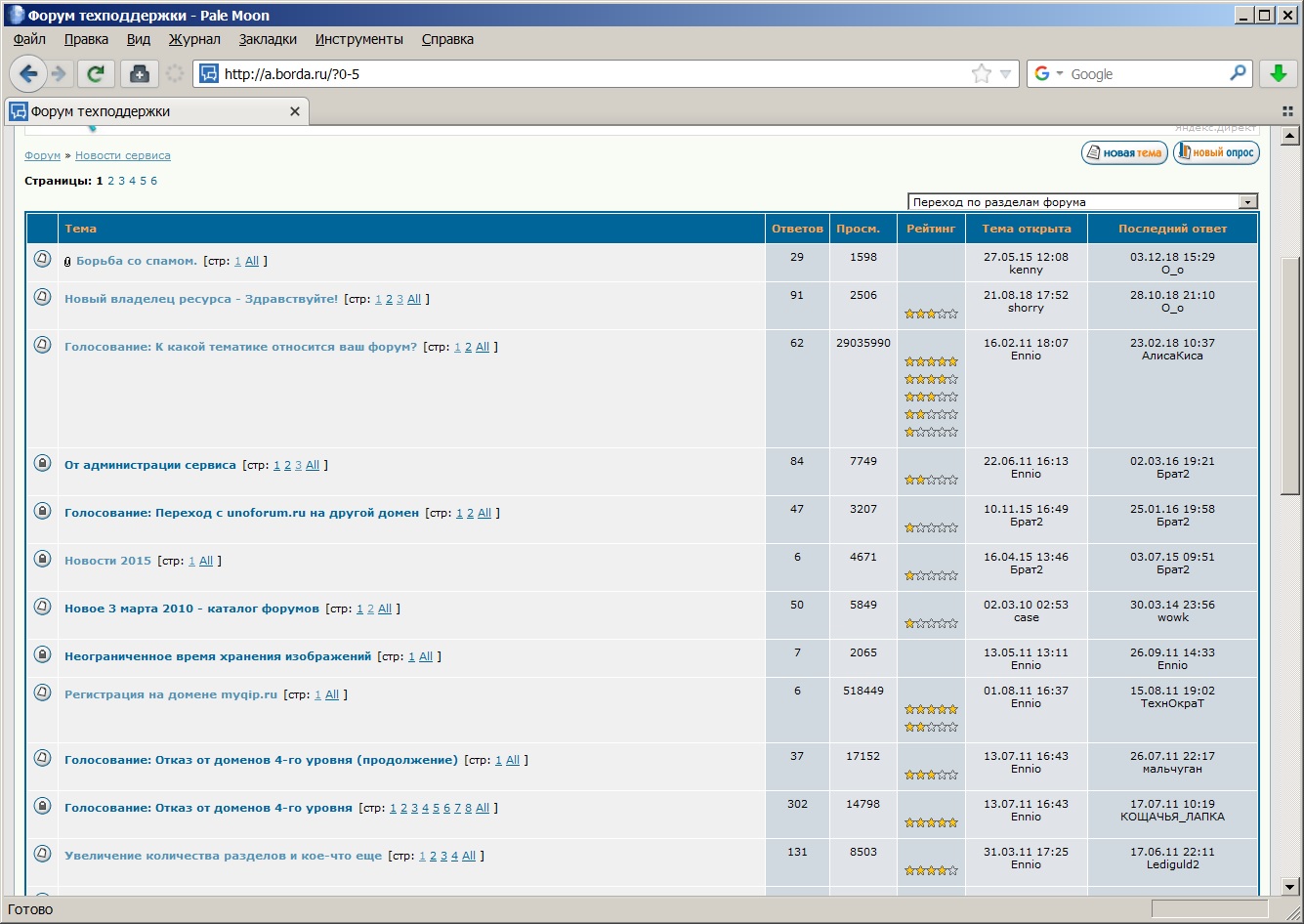Click the topic icon for Регистрация на домене myqip.ru
This screenshot has width=1304, height=924.
[x=42, y=693]
